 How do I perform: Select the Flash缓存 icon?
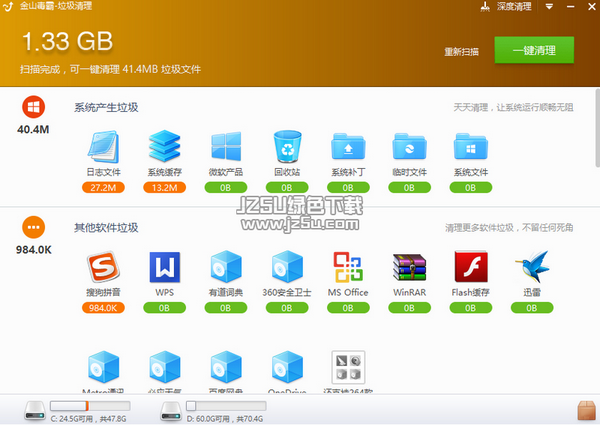[471, 267]
